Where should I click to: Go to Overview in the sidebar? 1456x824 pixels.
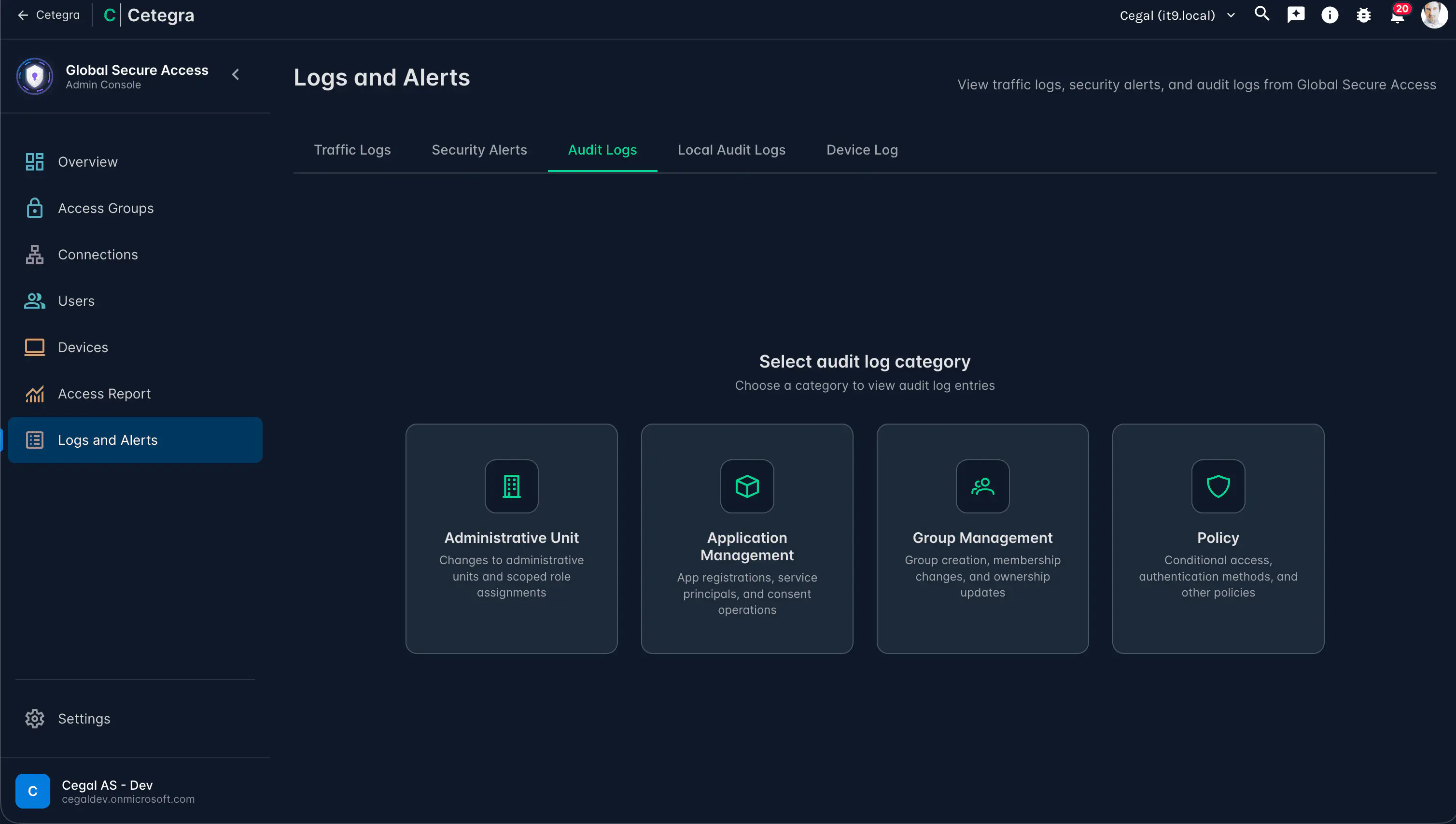tap(135, 162)
